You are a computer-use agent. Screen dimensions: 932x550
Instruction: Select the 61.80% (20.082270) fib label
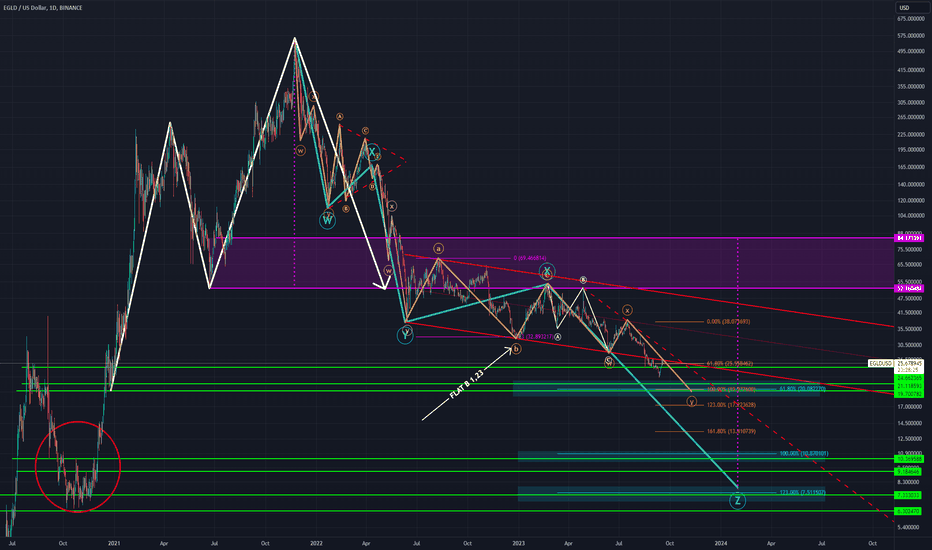pyautogui.click(x=802, y=389)
